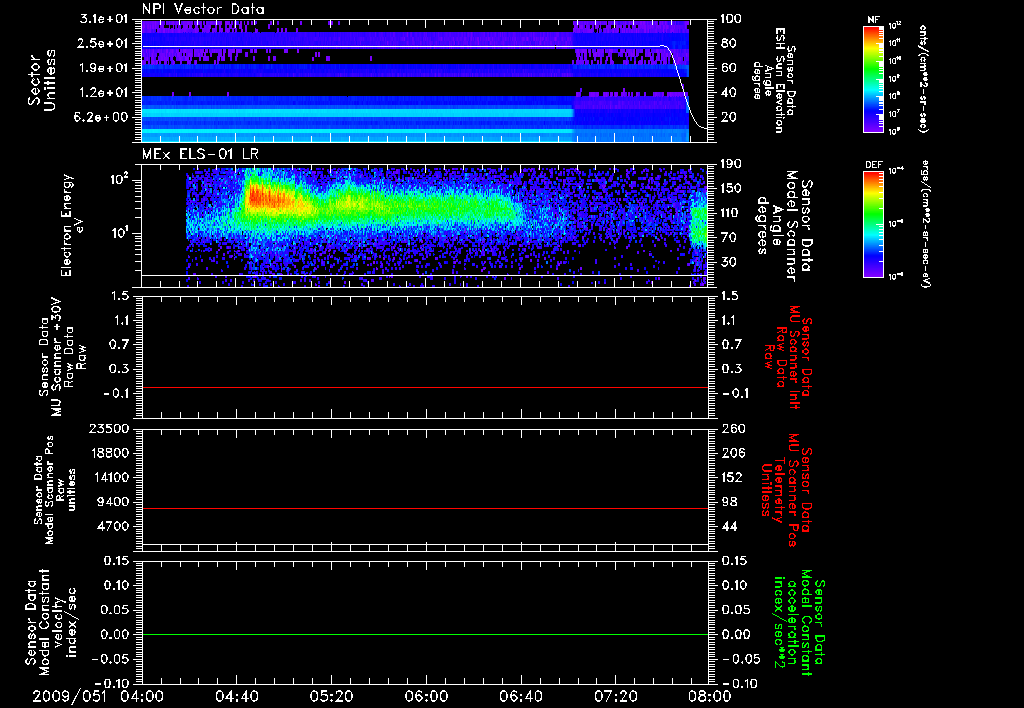This screenshot has width=1024, height=708.
Task: Click the "cnts/(cm**2-sr-sec)" unit label
Action: tap(923, 78)
